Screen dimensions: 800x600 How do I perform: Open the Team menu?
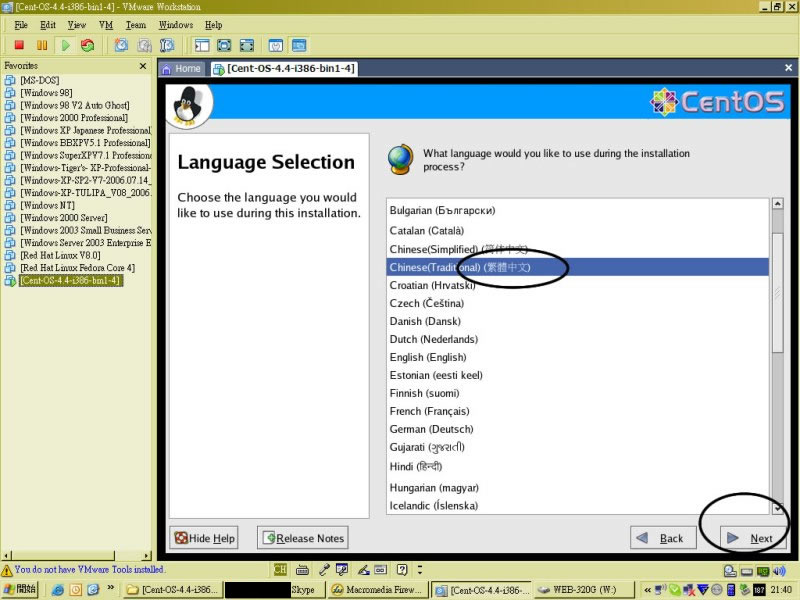136,25
